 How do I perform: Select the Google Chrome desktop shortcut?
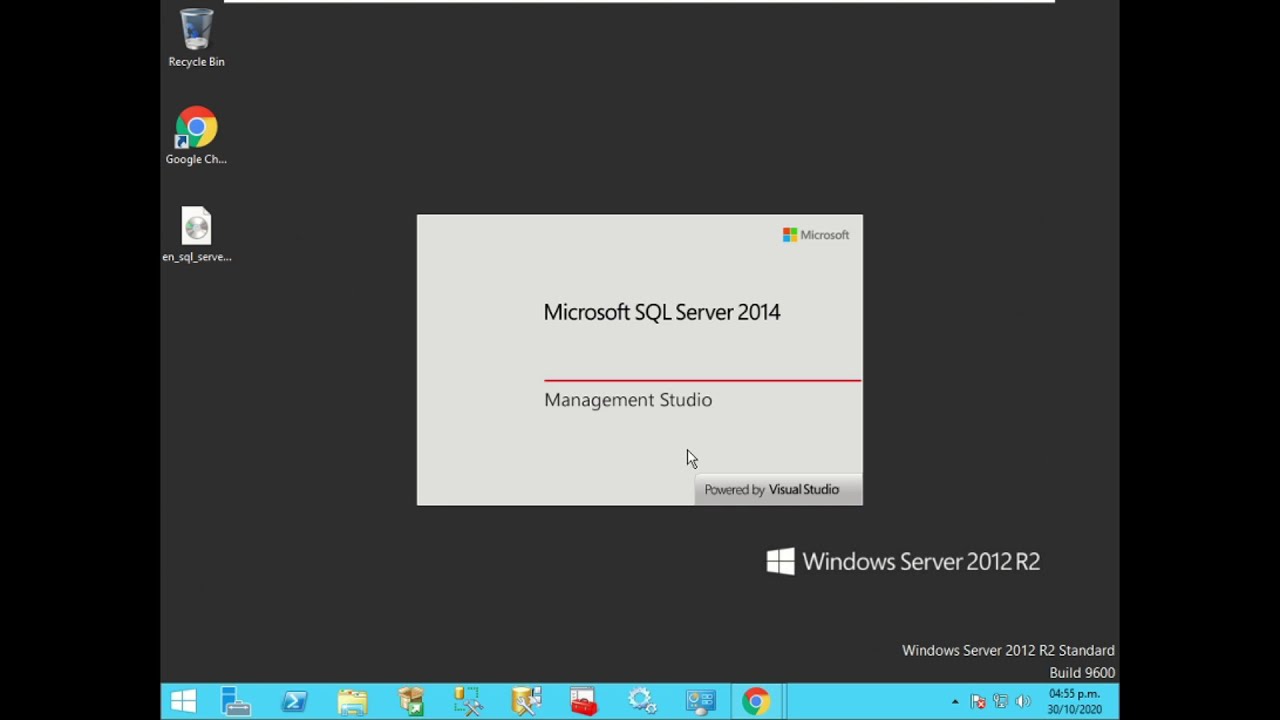tap(196, 135)
